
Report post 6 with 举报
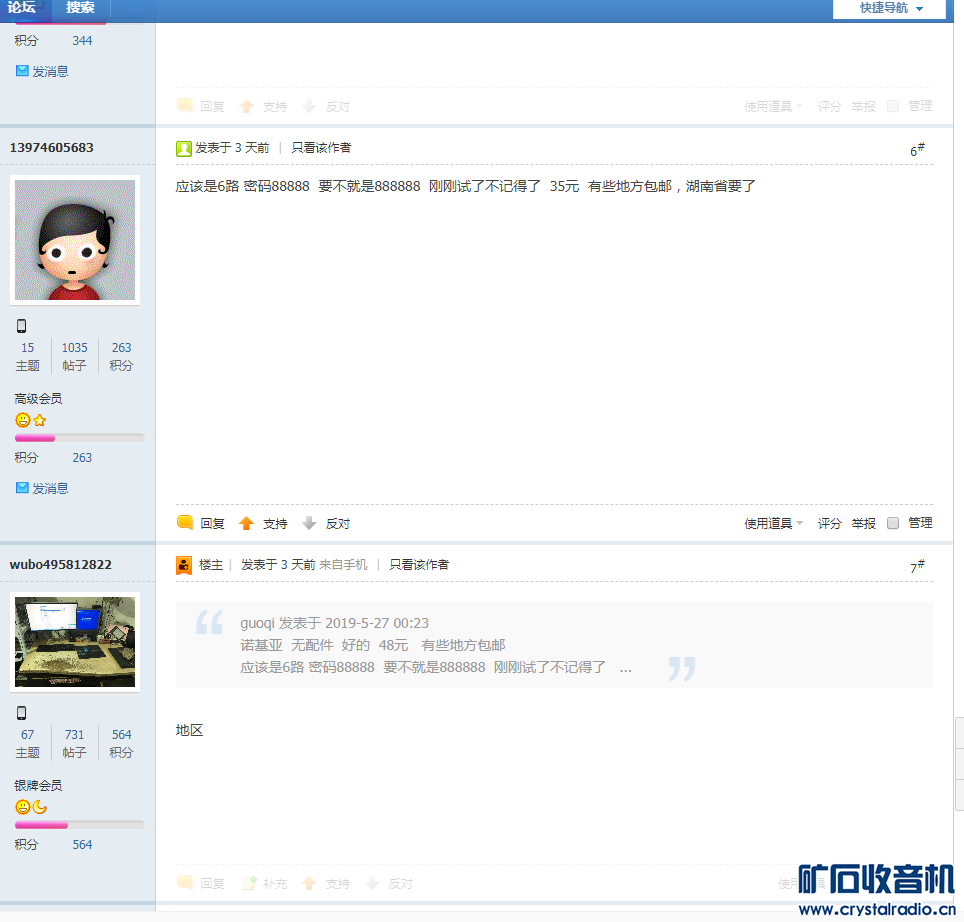click(863, 523)
